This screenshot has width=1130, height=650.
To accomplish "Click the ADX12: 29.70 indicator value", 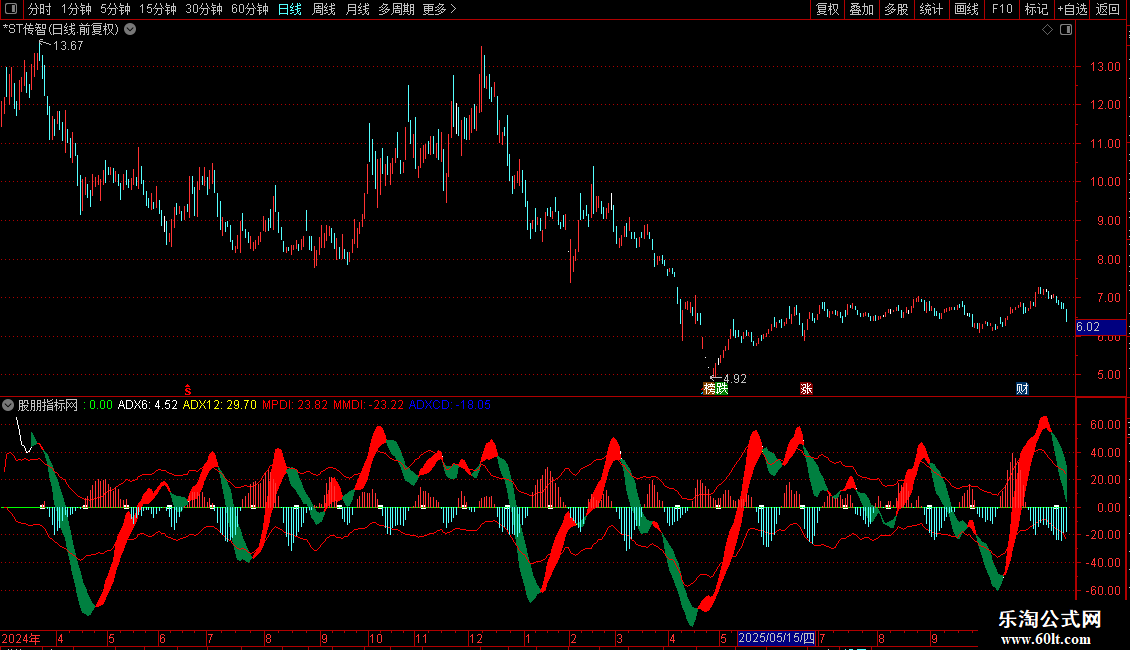I will [220, 405].
